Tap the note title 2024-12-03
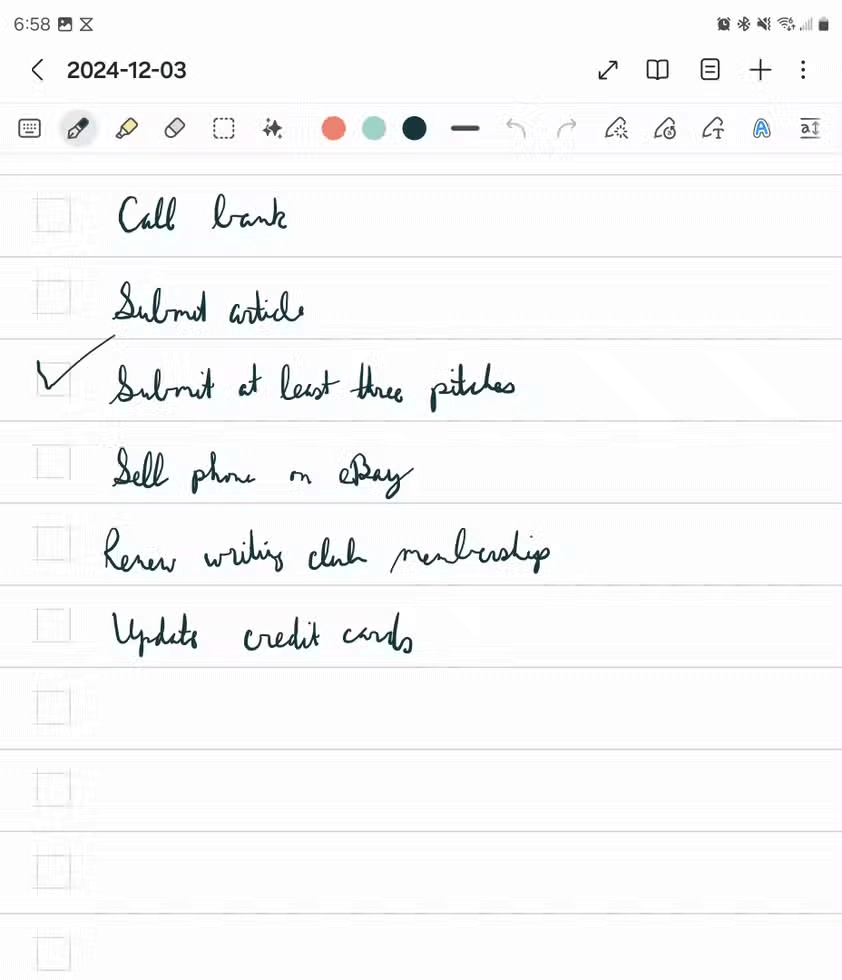This screenshot has height=980, width=842. point(126,70)
